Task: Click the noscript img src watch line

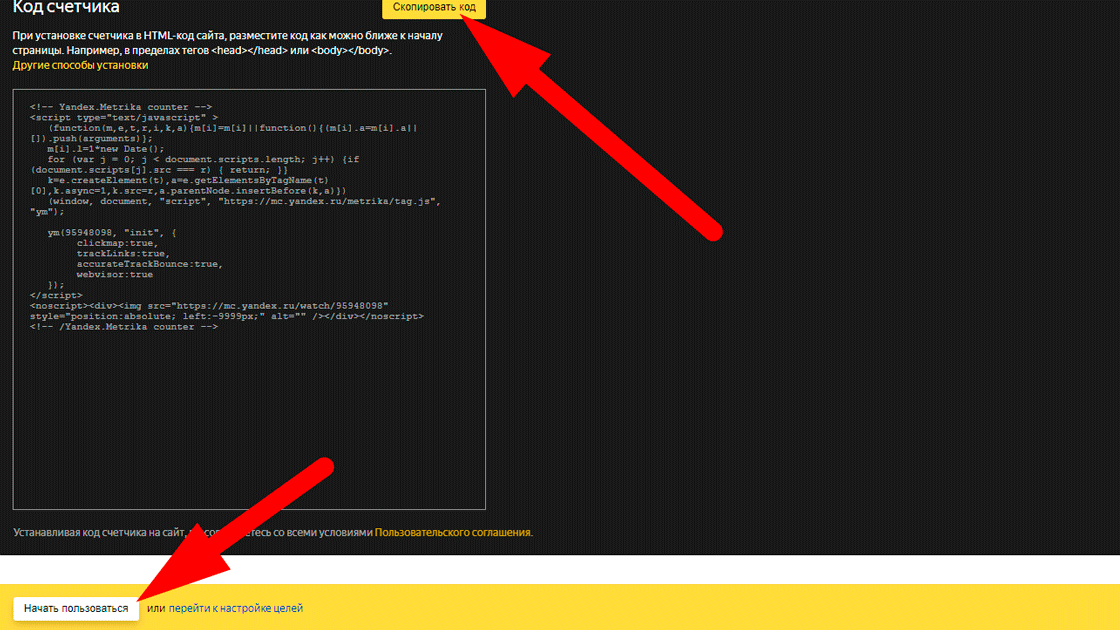Action: 209,306
